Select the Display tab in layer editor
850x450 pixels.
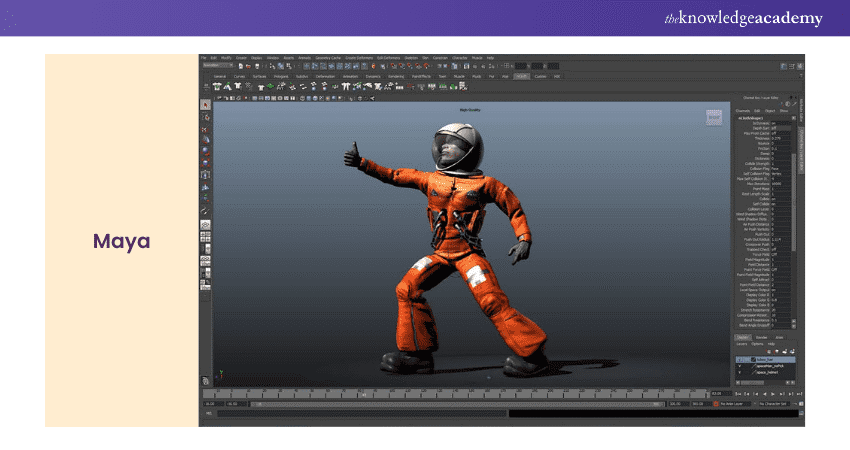pos(743,337)
